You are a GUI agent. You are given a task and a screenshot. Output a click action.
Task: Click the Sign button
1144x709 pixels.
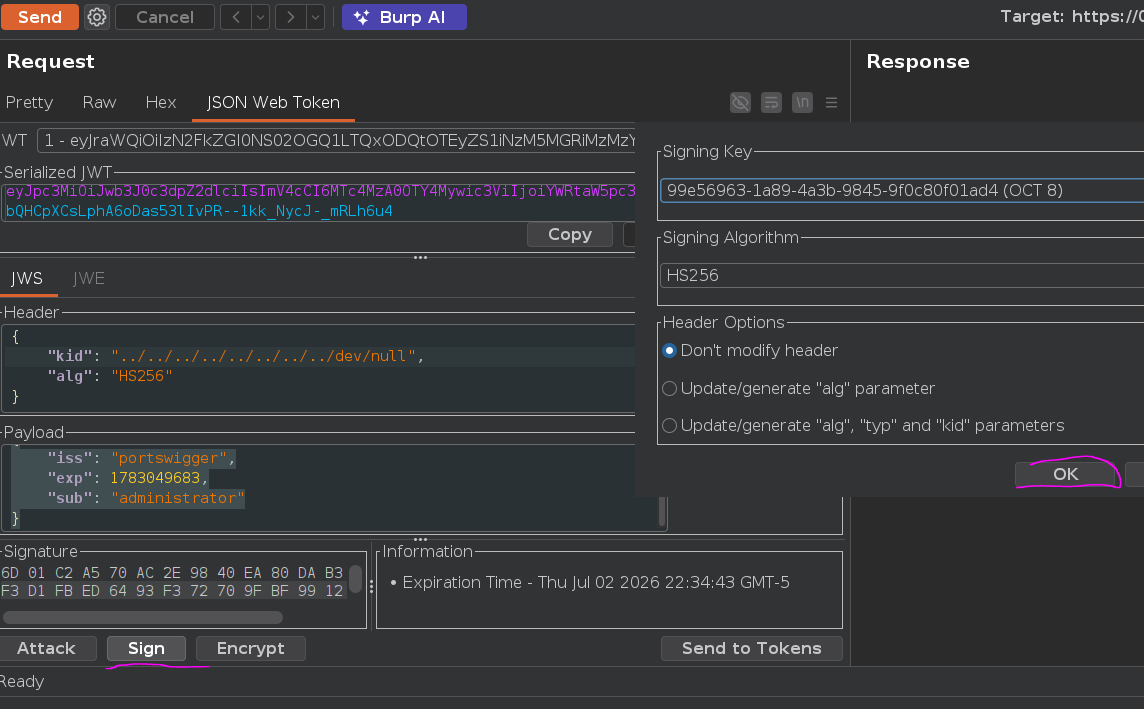pyautogui.click(x=146, y=648)
